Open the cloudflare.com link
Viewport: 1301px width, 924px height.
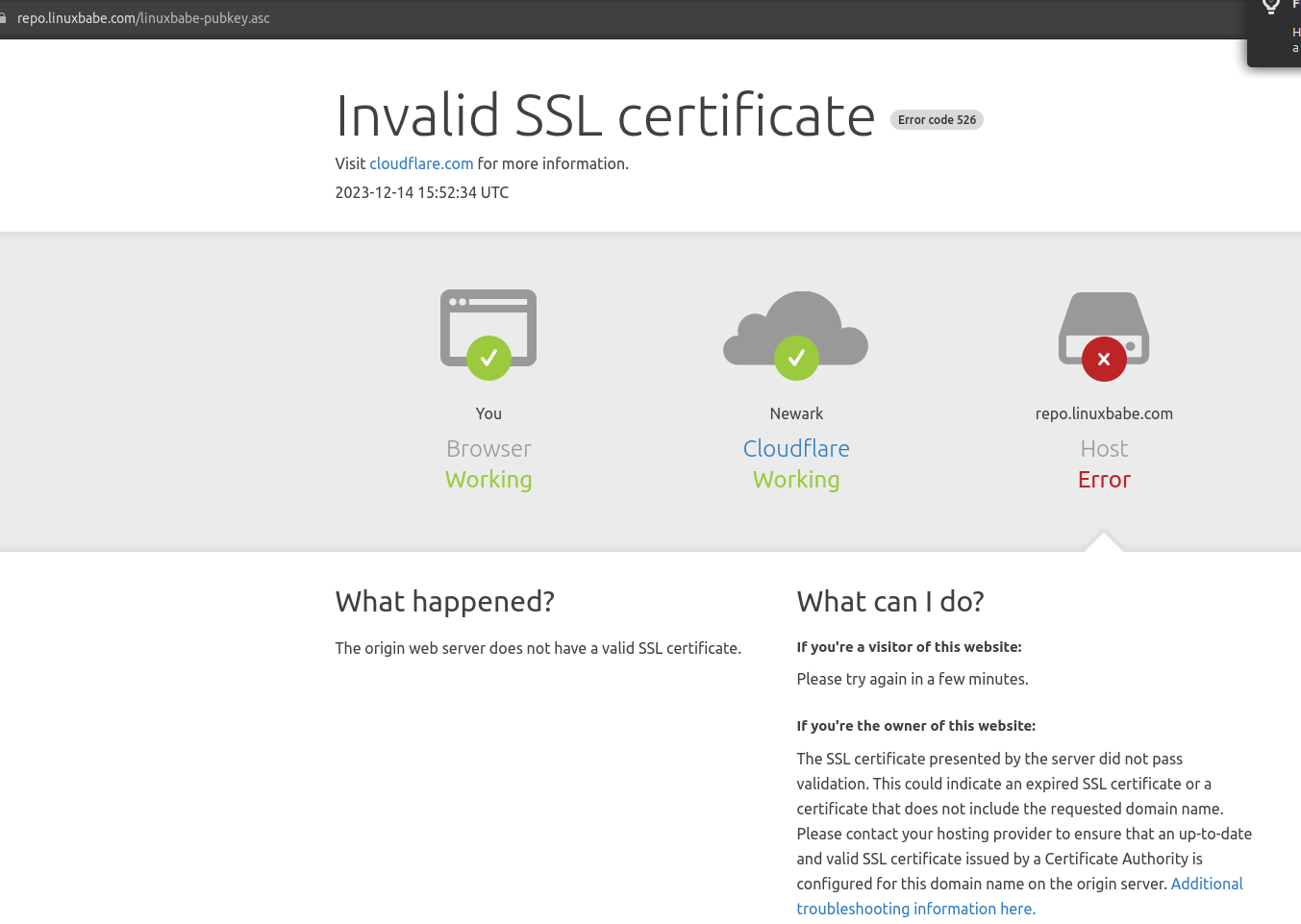pyautogui.click(x=421, y=163)
